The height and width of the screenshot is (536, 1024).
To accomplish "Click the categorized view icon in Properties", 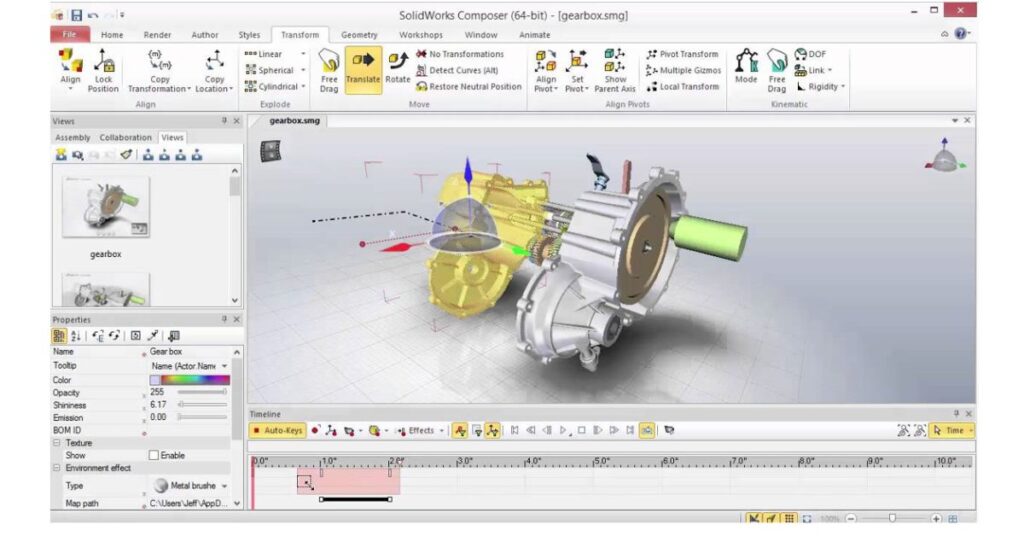I will click(x=59, y=336).
